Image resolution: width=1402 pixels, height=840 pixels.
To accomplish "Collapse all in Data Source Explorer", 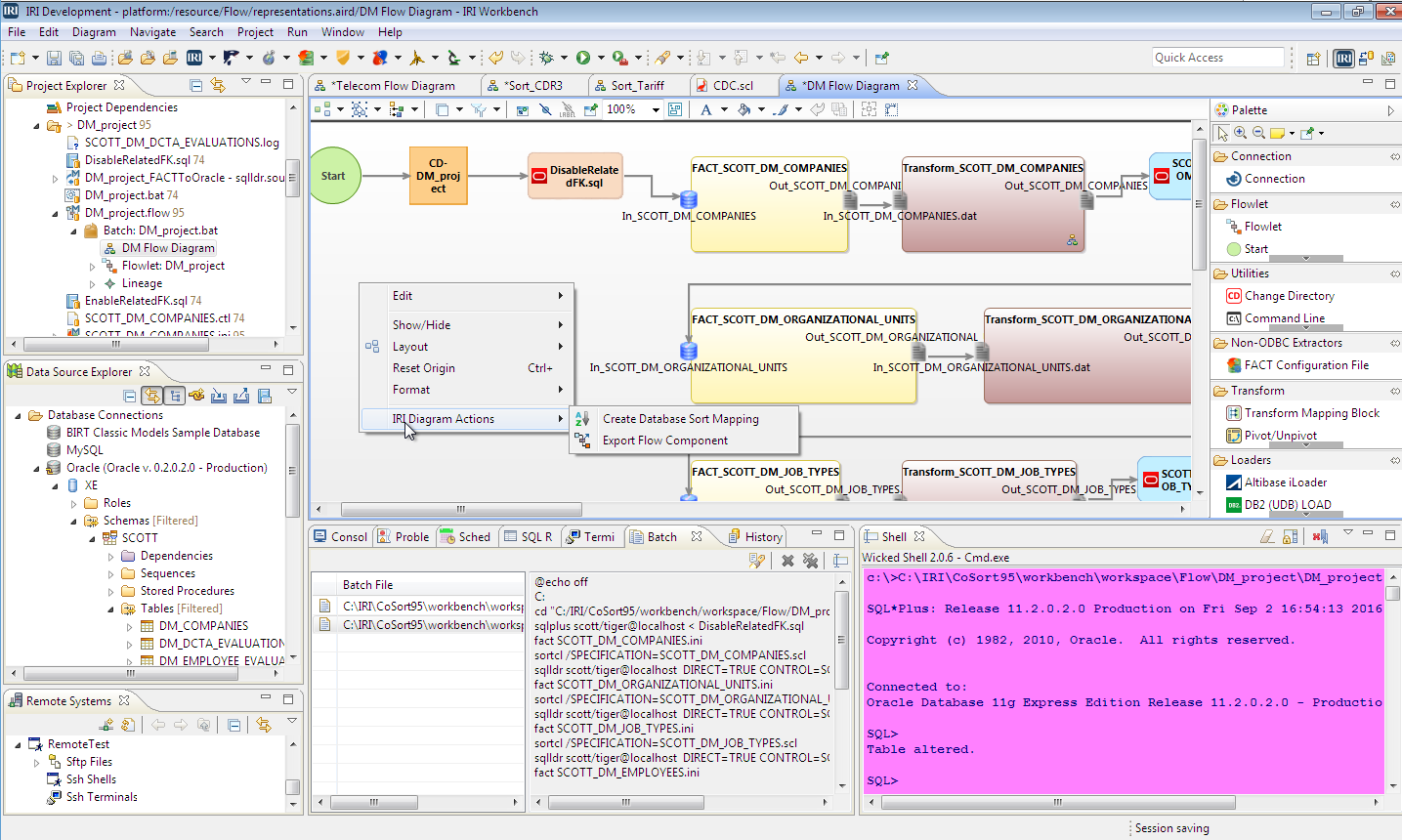I will (130, 396).
